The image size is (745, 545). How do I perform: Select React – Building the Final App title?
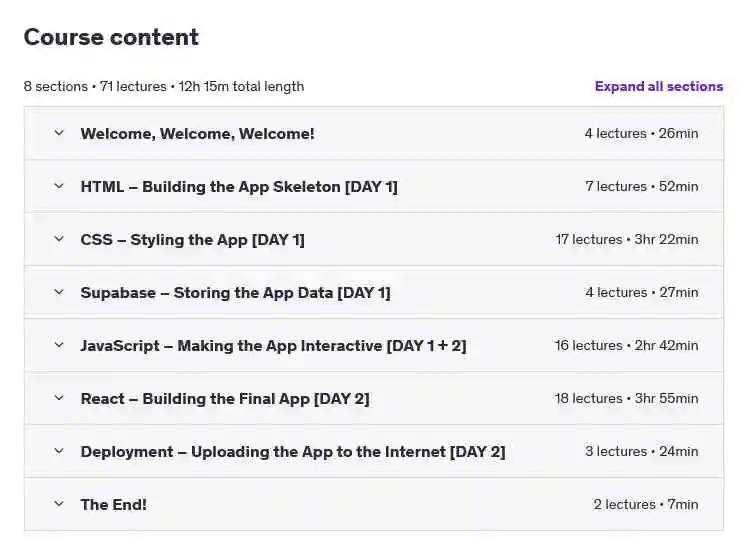pyautogui.click(x=225, y=399)
